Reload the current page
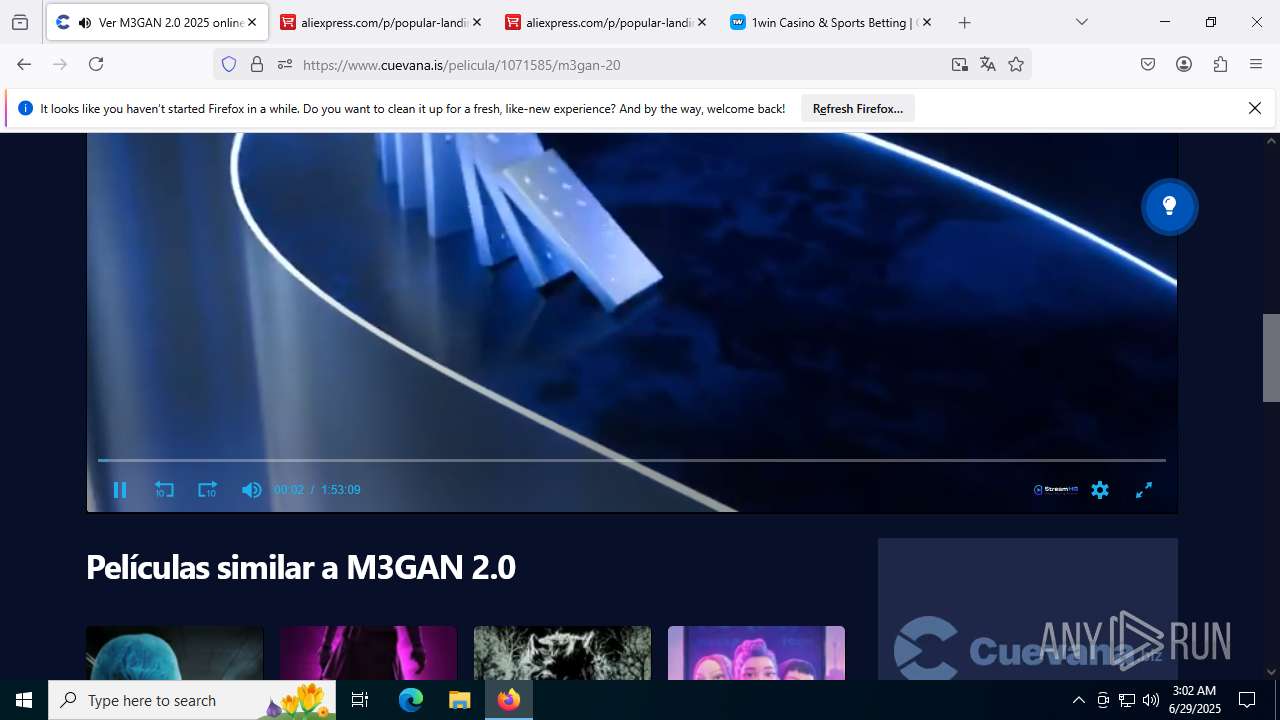Image resolution: width=1280 pixels, height=720 pixels. (96, 64)
